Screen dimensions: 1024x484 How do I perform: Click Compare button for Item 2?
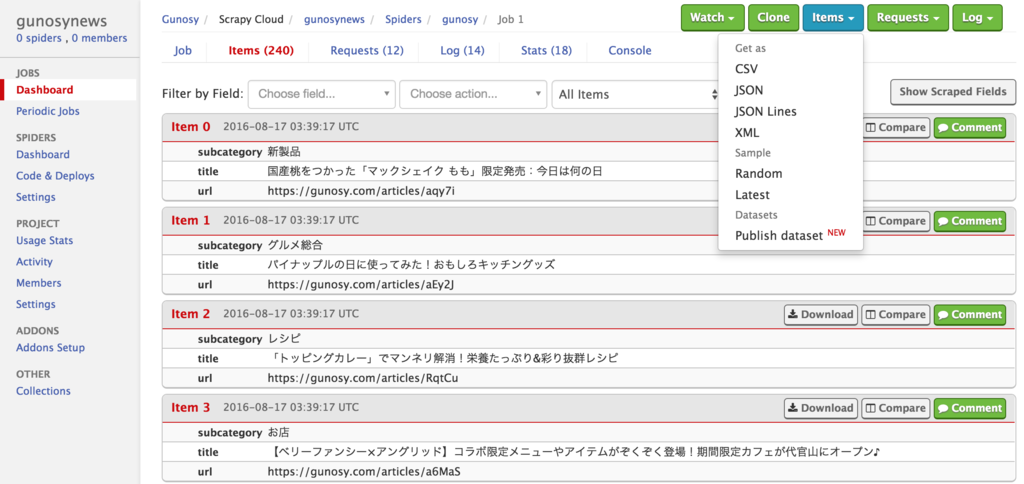click(895, 314)
